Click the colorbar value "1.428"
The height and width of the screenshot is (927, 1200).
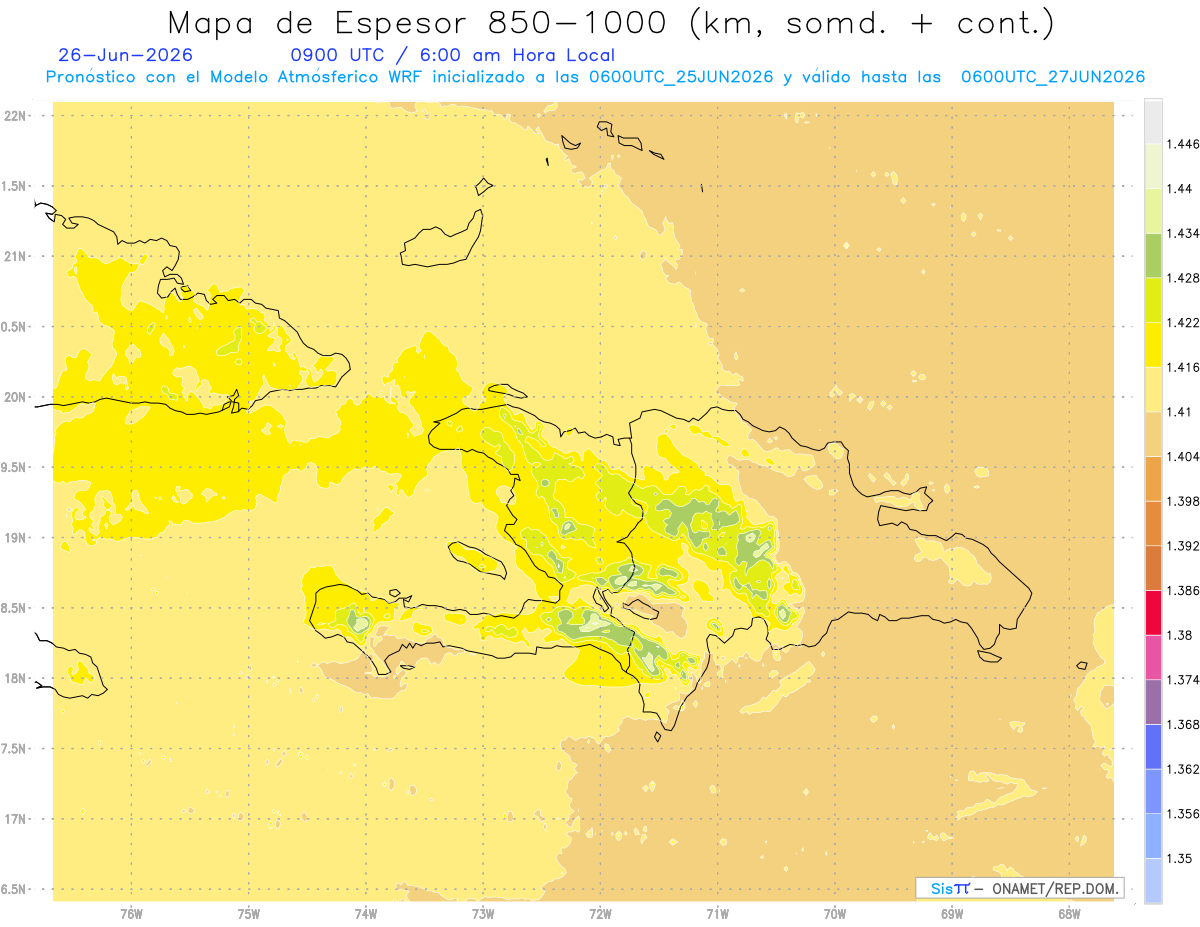[1183, 278]
